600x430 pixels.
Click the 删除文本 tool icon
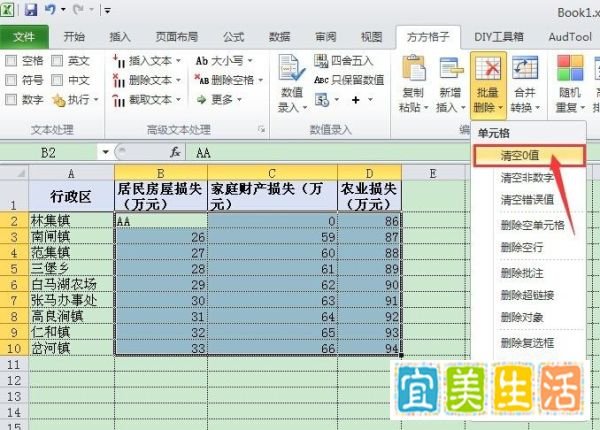[119, 80]
